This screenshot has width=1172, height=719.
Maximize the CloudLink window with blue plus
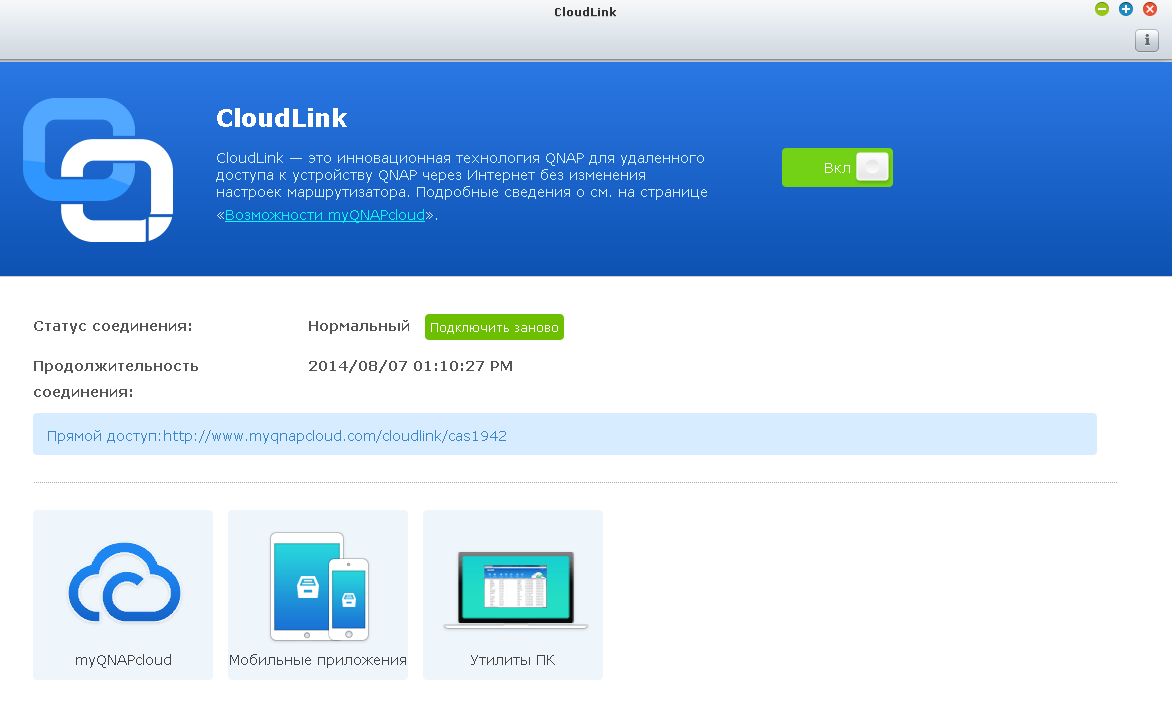(x=1126, y=9)
